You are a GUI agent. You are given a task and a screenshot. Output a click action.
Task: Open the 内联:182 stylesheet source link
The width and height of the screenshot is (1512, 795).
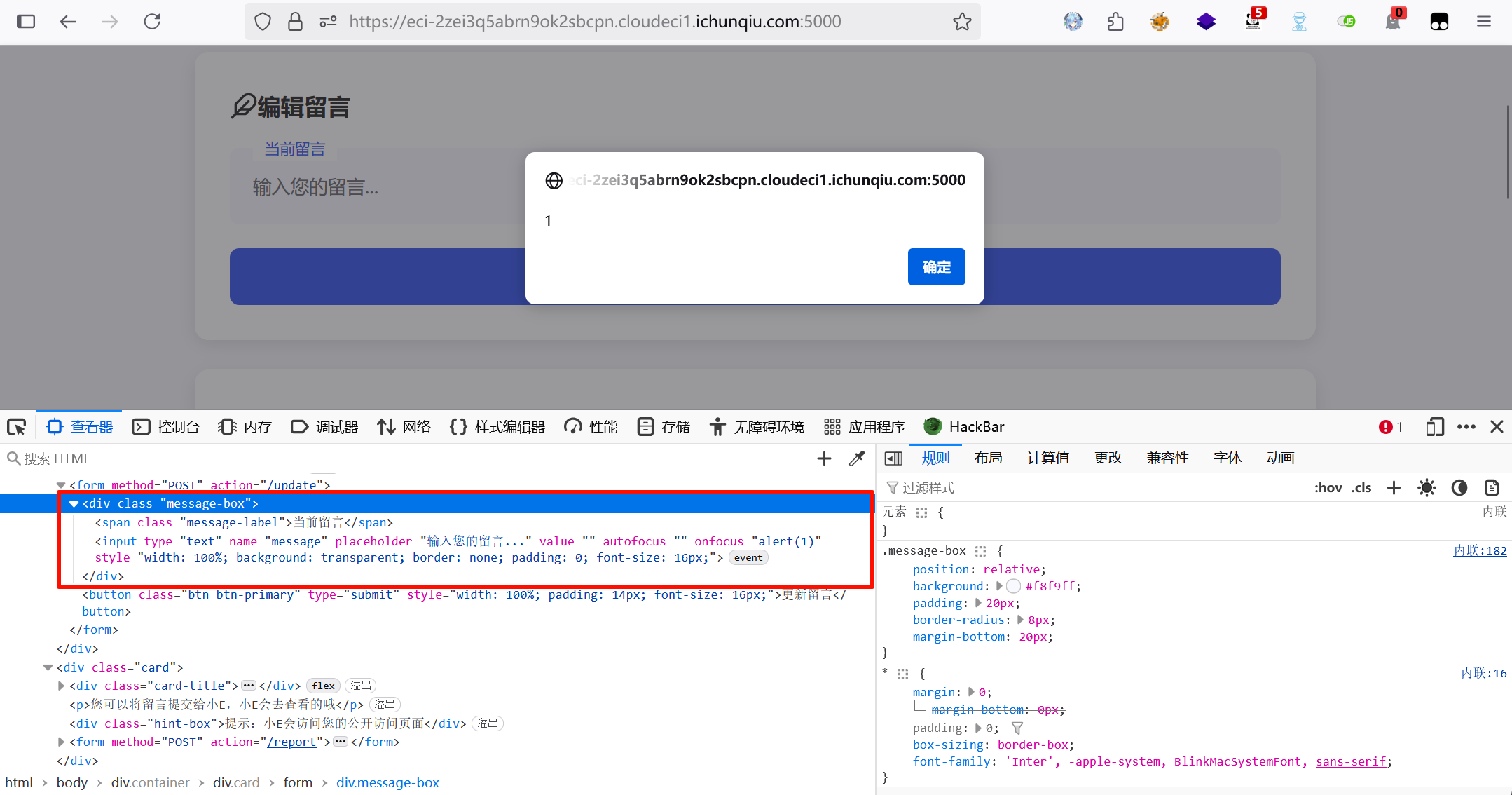click(x=1479, y=550)
